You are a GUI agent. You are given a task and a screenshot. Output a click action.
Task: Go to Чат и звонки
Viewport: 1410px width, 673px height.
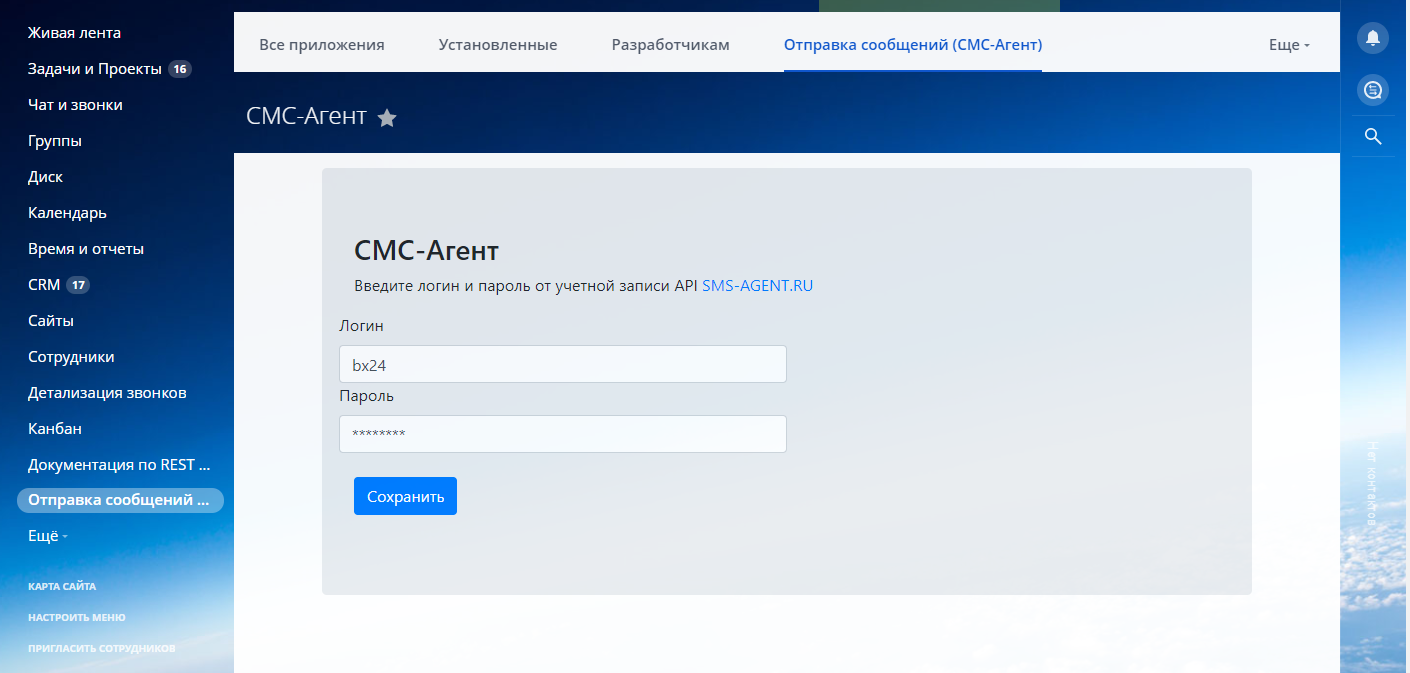[75, 105]
